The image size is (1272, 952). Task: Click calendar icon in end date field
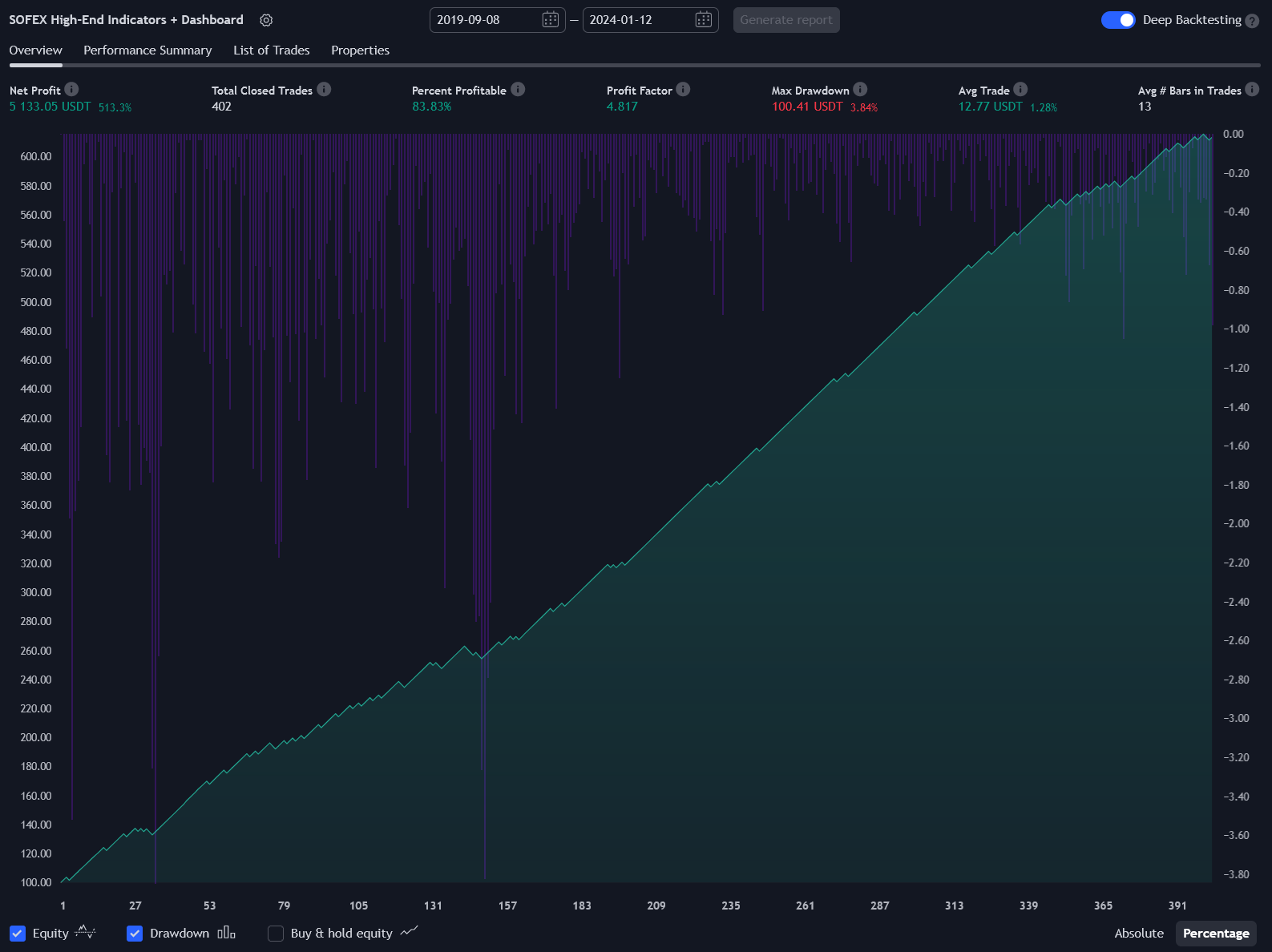703,20
